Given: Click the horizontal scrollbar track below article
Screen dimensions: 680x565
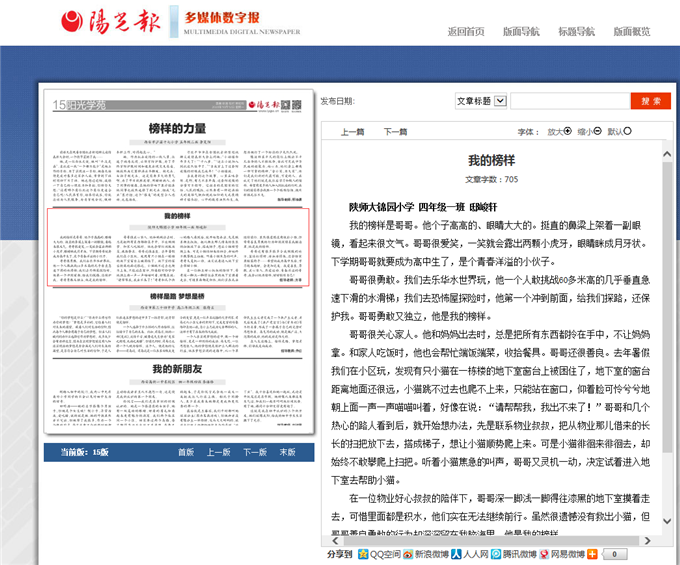Looking at the screenshot, I should tap(491, 541).
